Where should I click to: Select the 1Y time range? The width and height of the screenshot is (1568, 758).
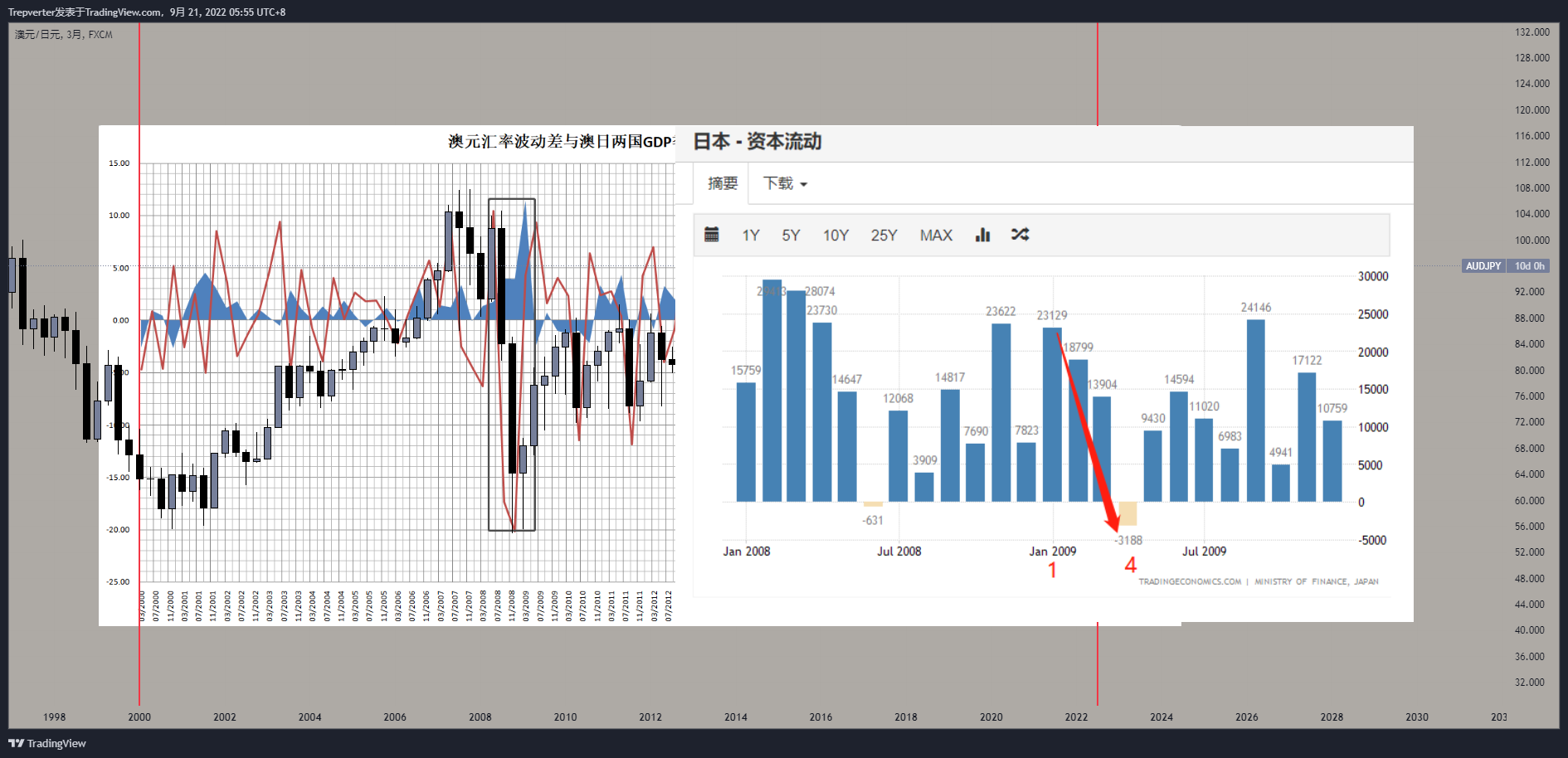click(751, 236)
